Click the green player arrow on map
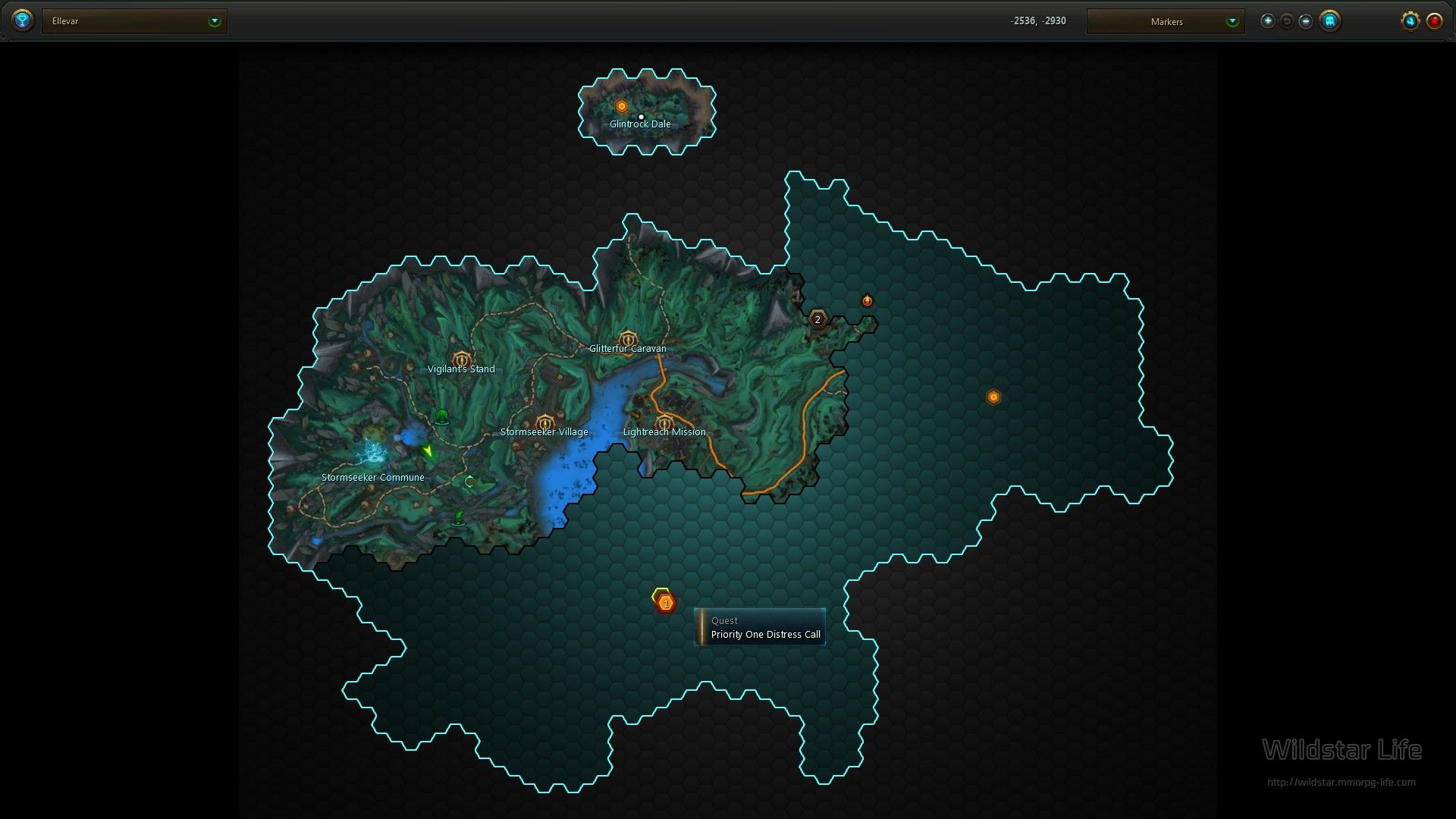This screenshot has height=819, width=1456. 428,452
